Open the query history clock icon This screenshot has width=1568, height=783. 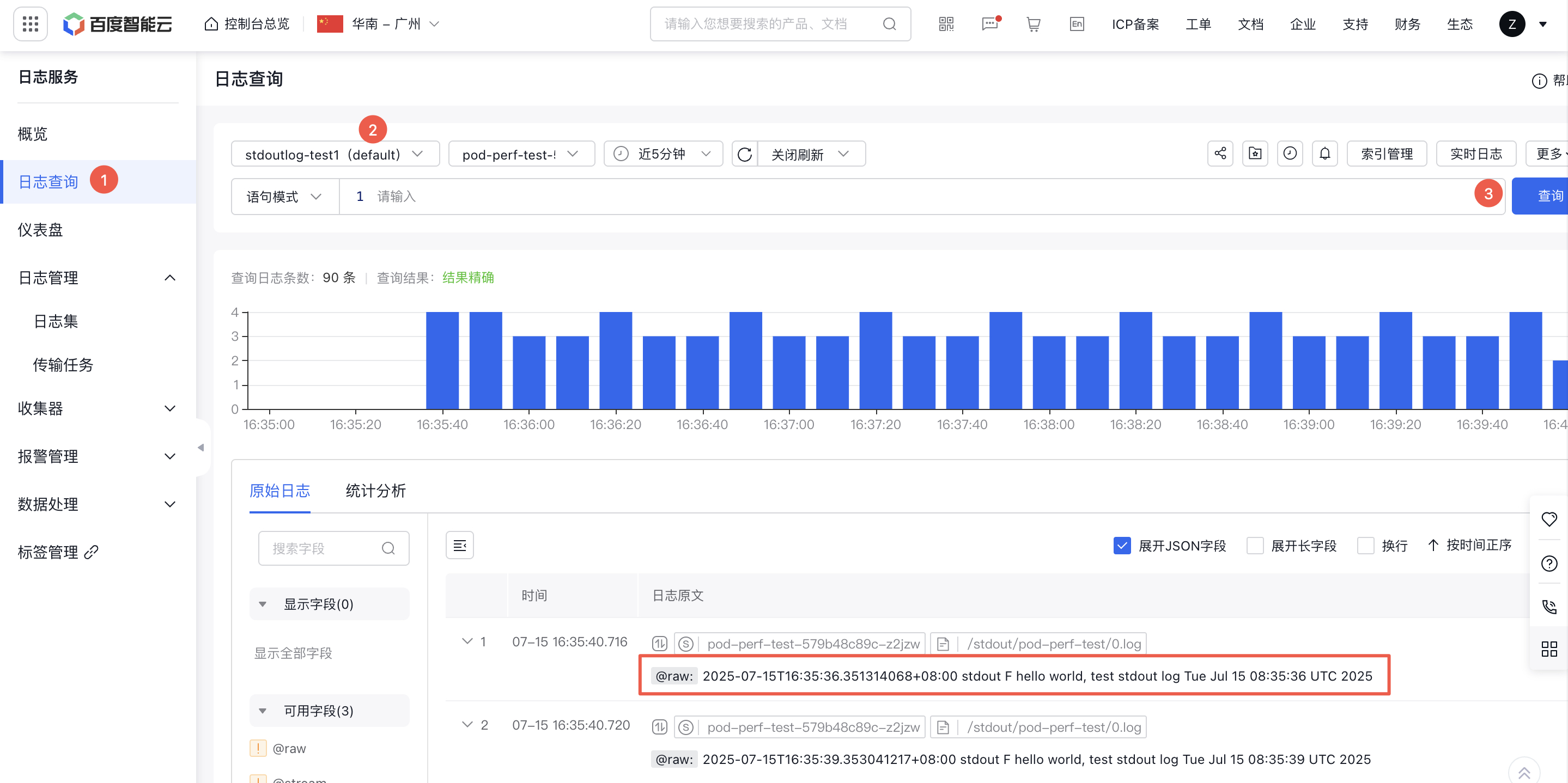1290,154
